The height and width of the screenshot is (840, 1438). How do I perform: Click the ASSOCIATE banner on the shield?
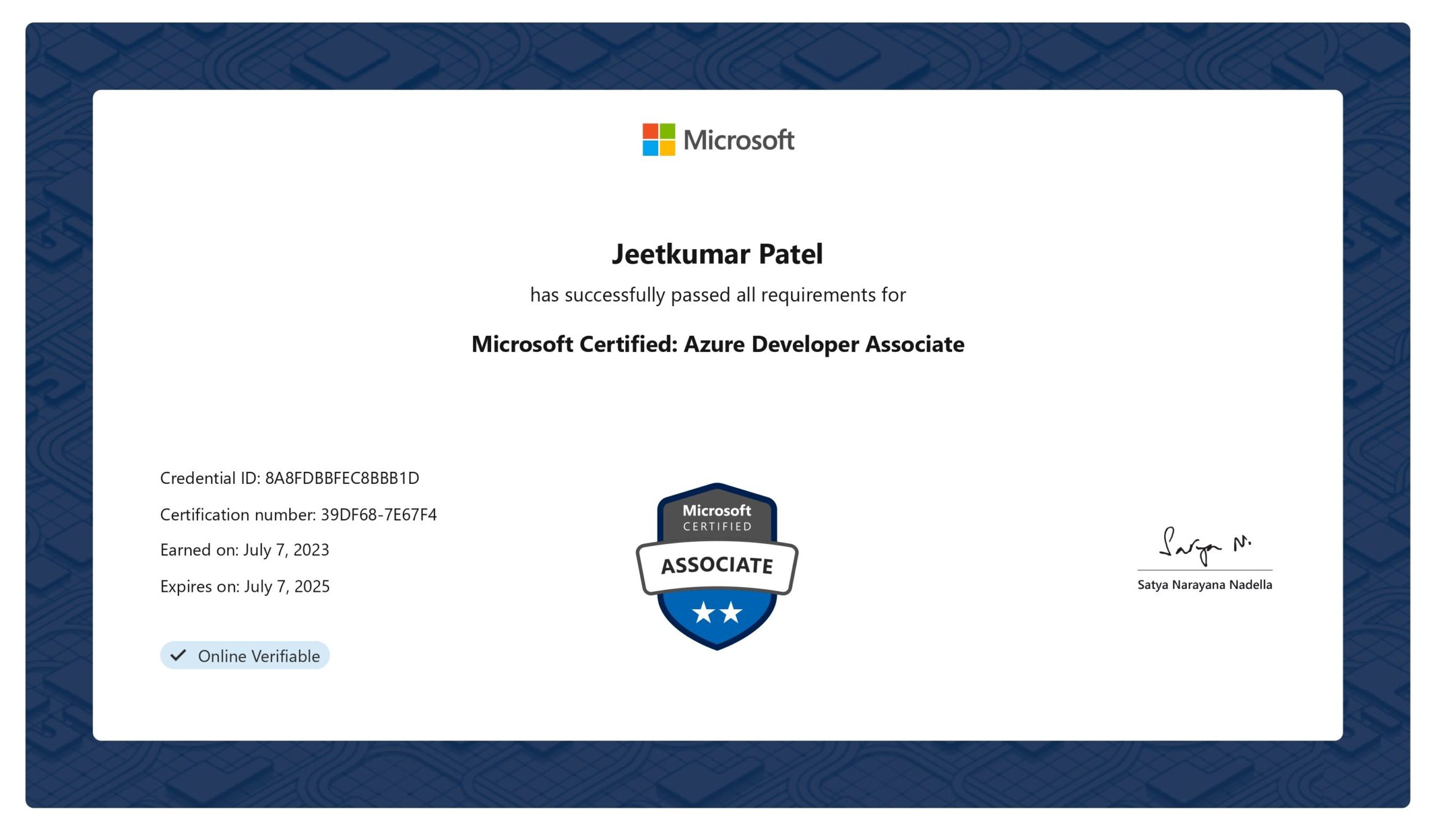coord(717,565)
